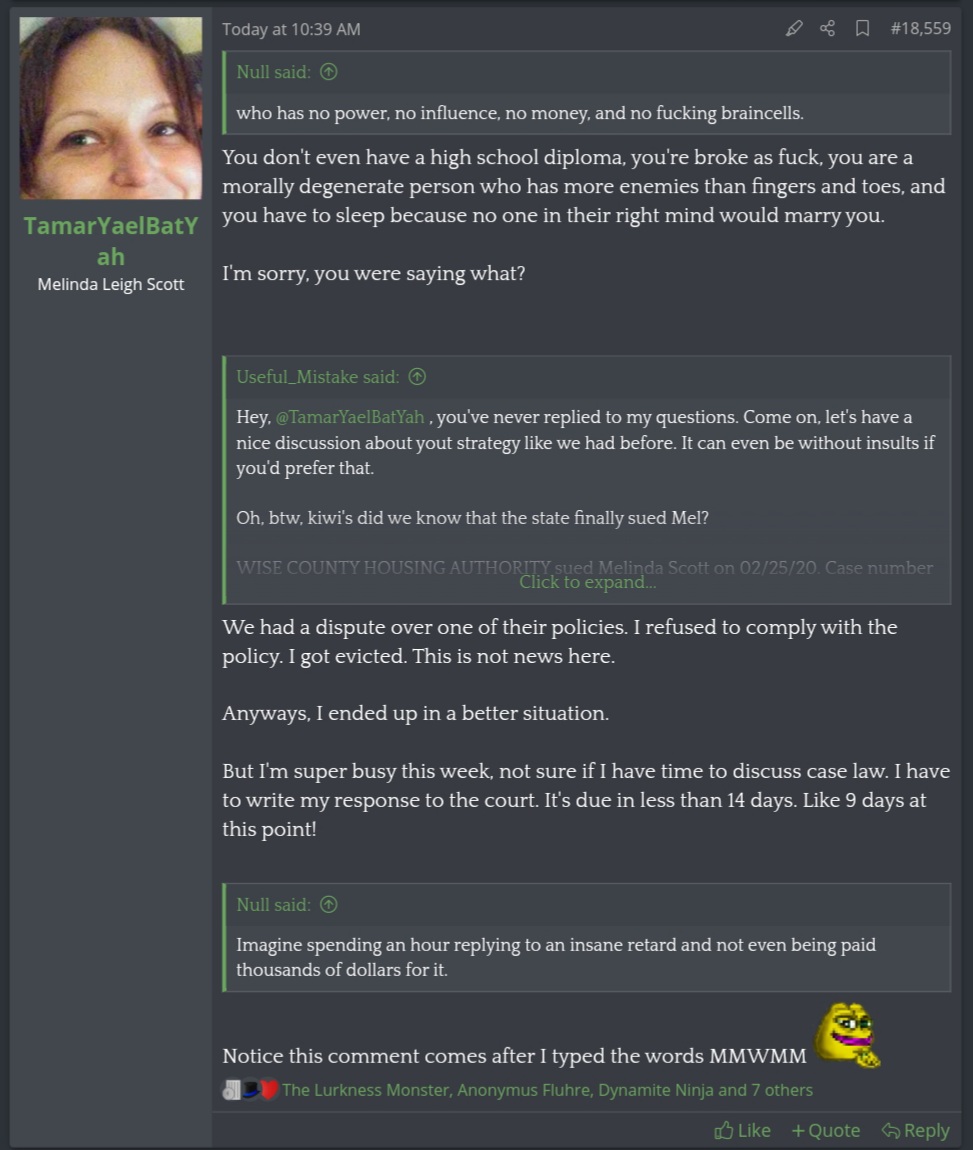Open the user avatar photo
The width and height of the screenshot is (973, 1150).
click(111, 108)
